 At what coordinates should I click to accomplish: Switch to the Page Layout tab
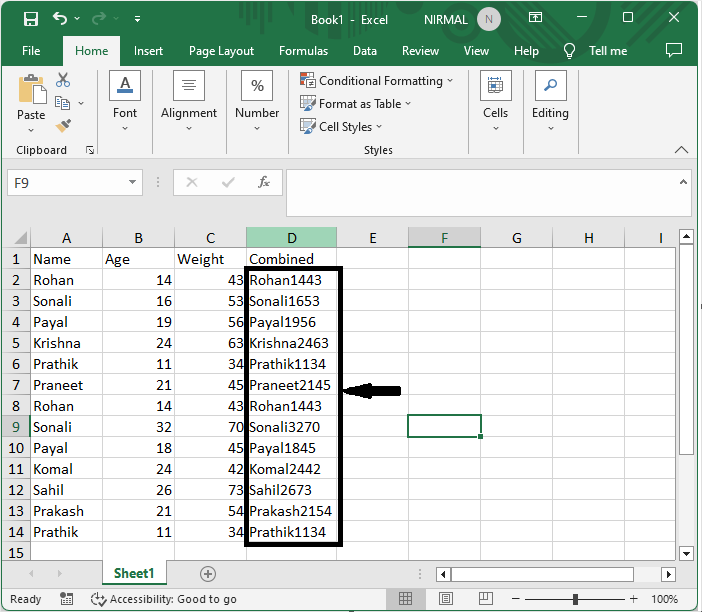pos(221,51)
